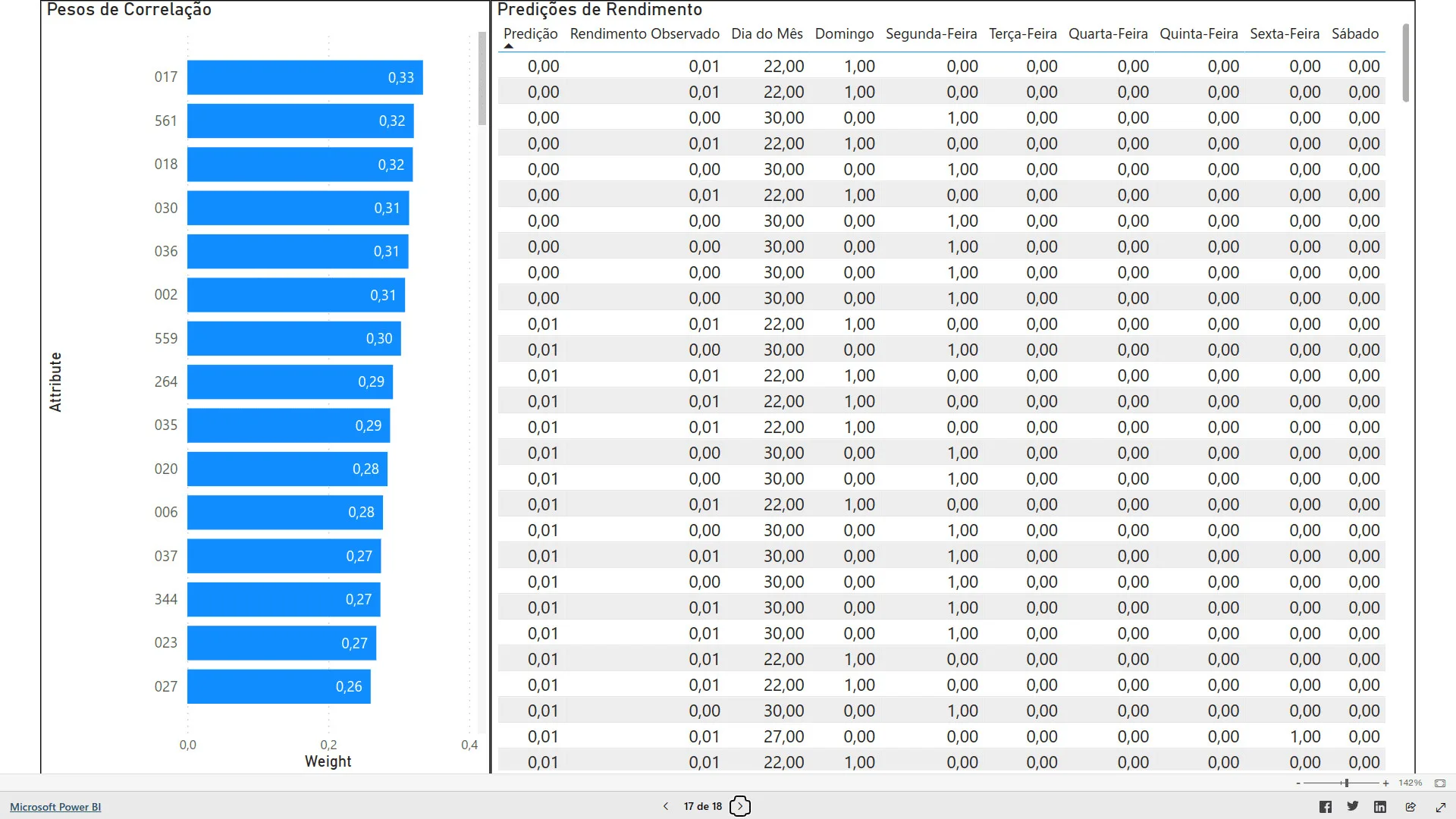
Task: Open the 17 de 18 page indicator
Action: click(x=702, y=806)
